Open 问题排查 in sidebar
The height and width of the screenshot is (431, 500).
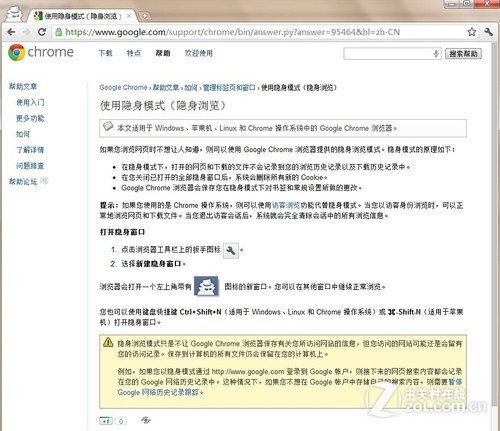(x=30, y=166)
